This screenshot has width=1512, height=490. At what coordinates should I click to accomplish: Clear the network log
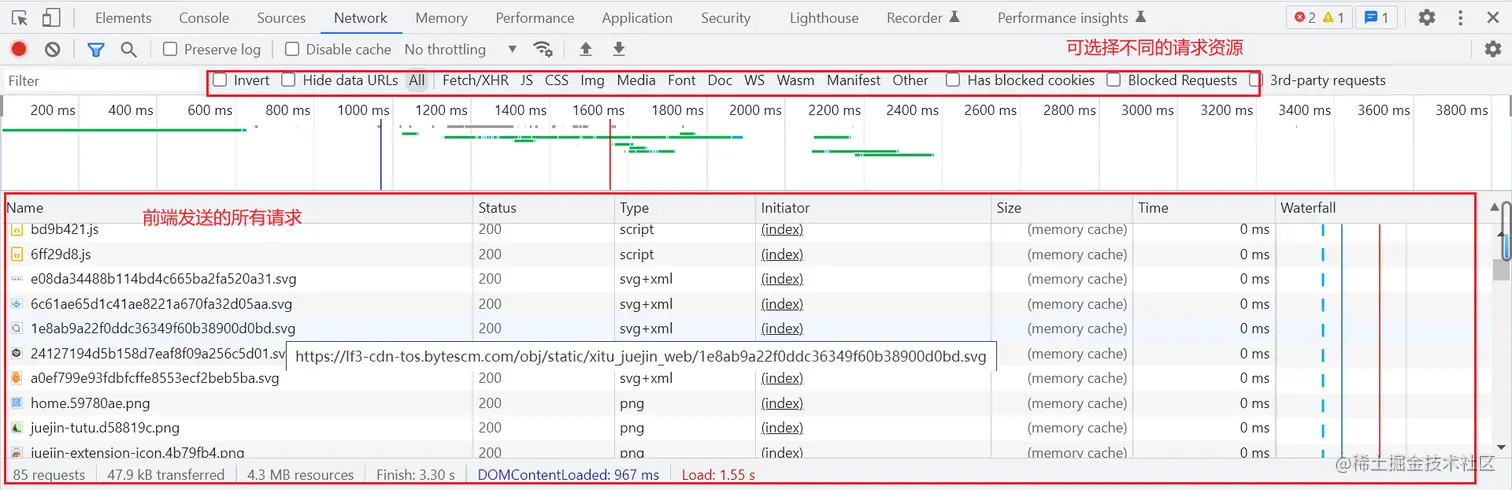point(52,49)
